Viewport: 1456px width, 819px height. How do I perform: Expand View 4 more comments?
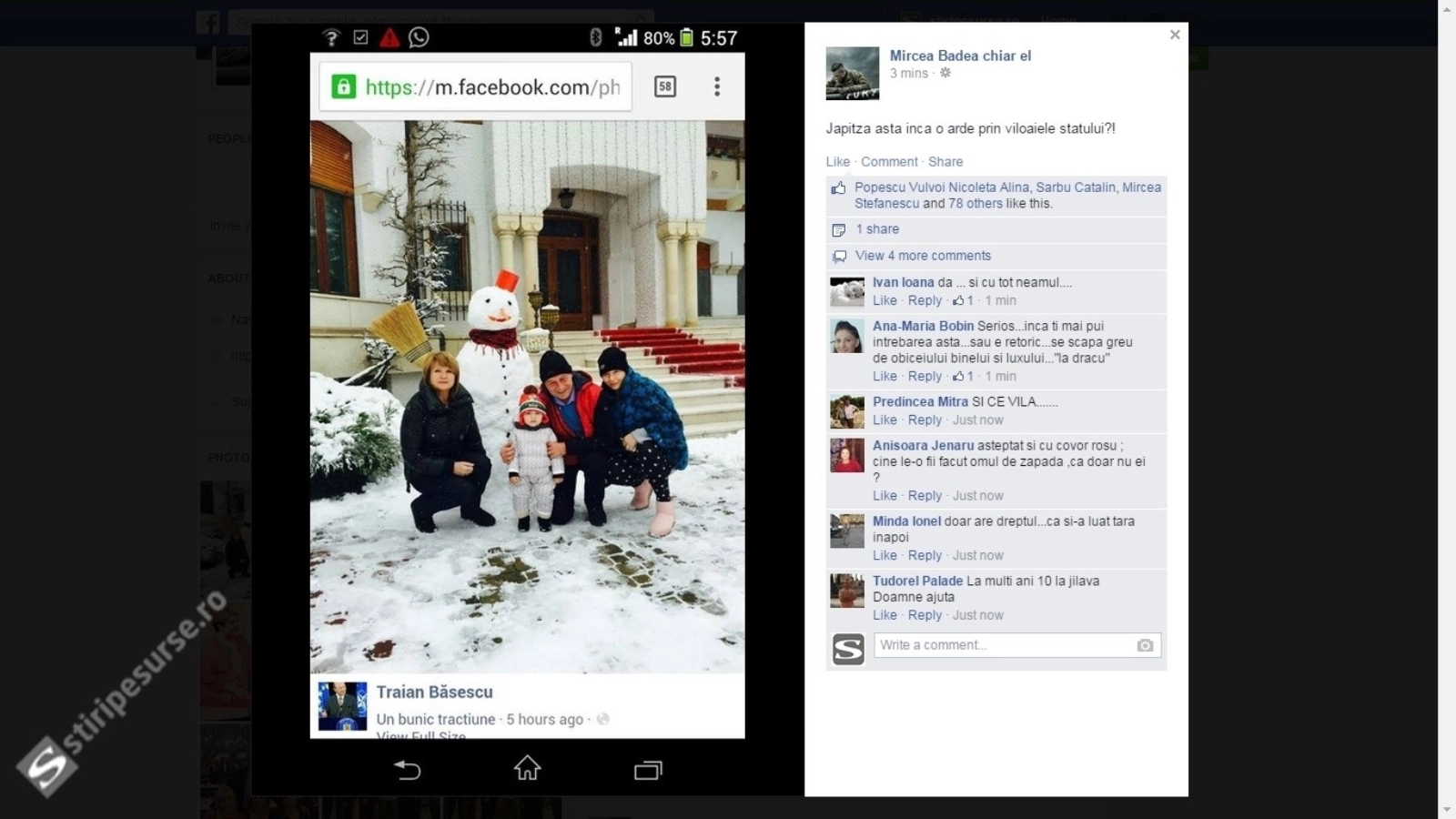coord(922,256)
